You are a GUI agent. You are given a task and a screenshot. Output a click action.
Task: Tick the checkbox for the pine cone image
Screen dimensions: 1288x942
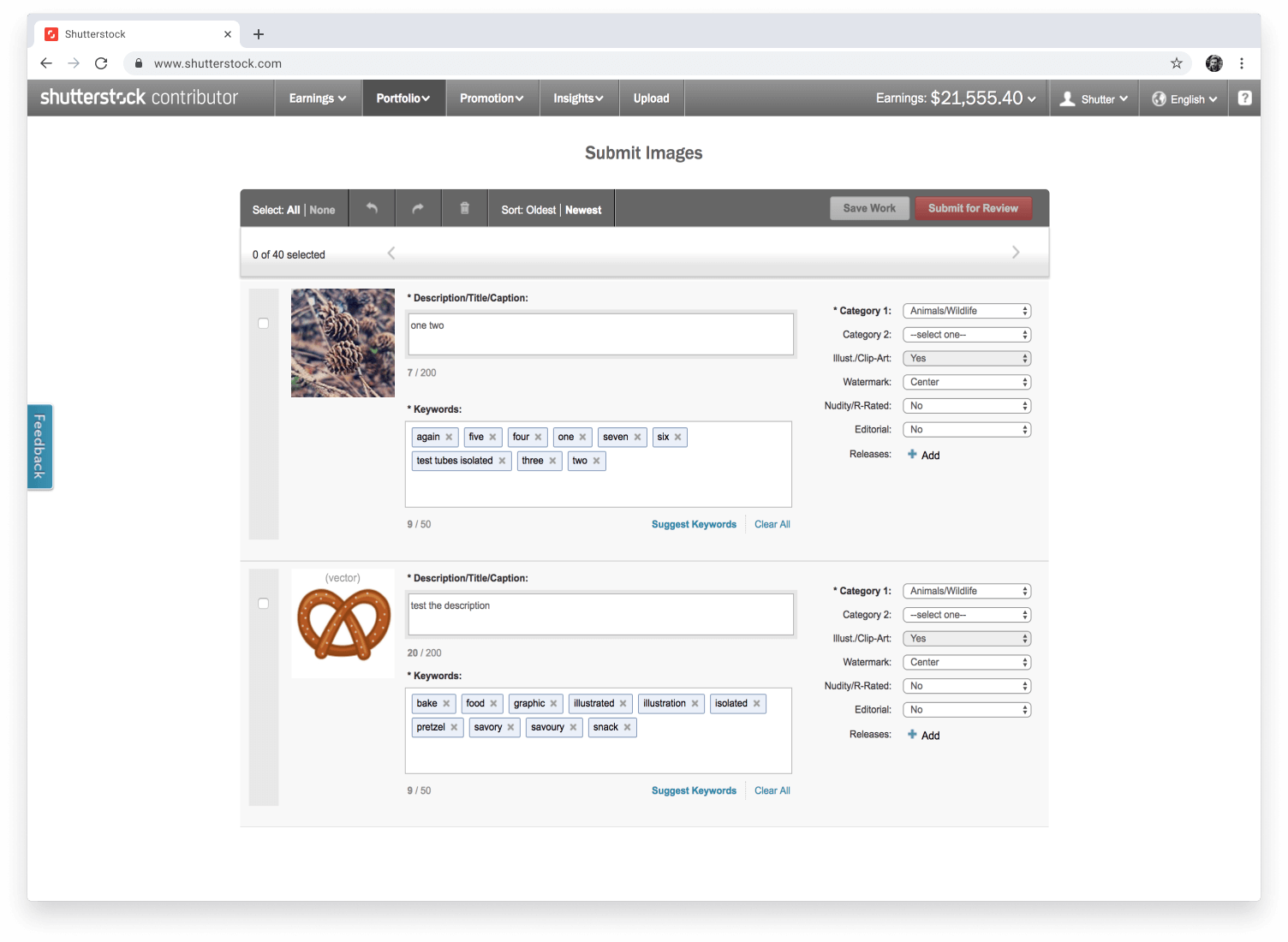[264, 323]
